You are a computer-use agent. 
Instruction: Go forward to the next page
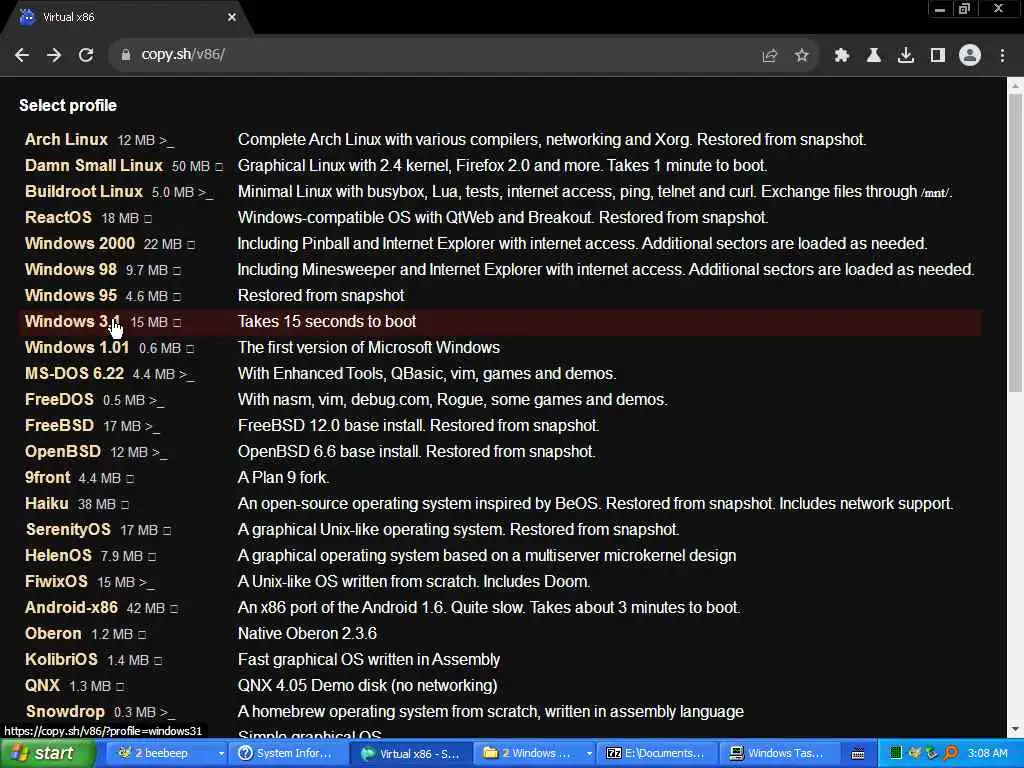pyautogui.click(x=54, y=55)
